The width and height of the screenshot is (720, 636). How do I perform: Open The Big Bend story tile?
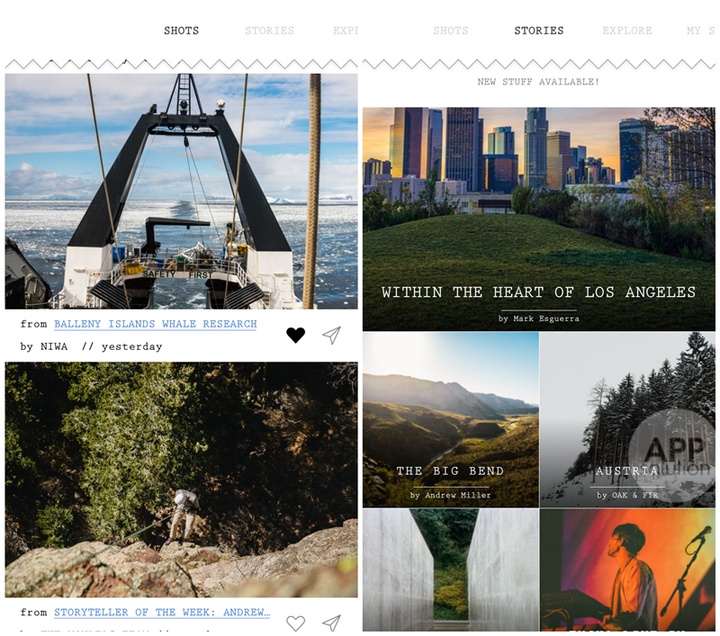pyautogui.click(x=450, y=420)
